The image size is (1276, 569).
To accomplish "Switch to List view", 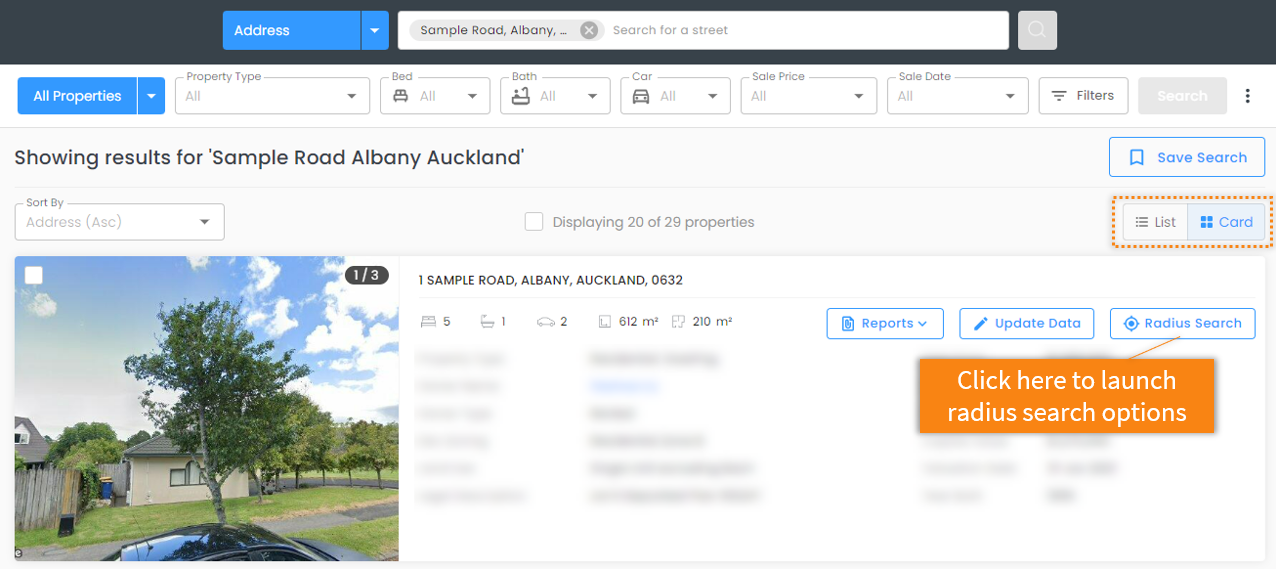I will [1155, 222].
